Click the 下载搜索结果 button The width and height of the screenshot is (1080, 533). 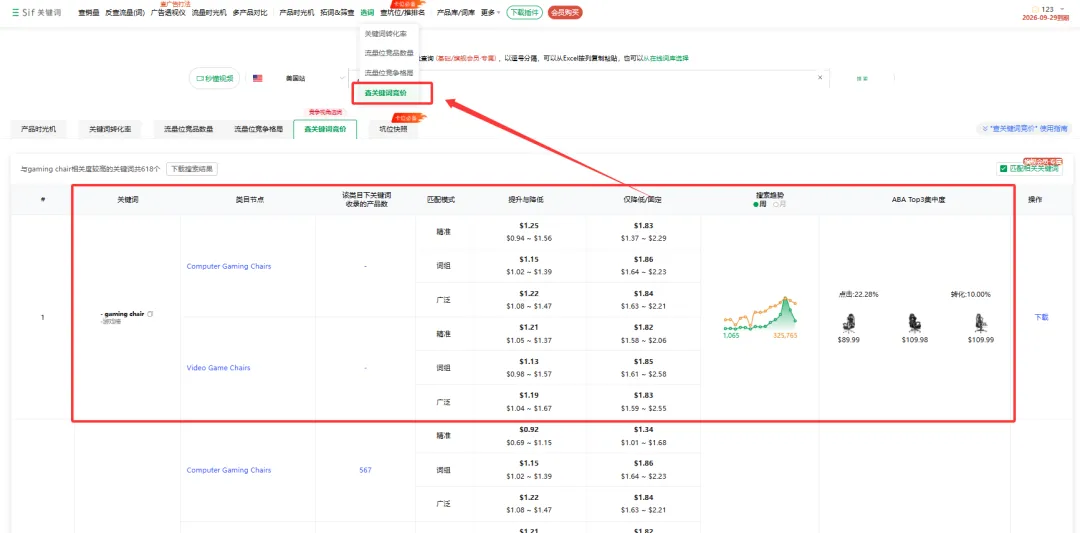[192, 169]
